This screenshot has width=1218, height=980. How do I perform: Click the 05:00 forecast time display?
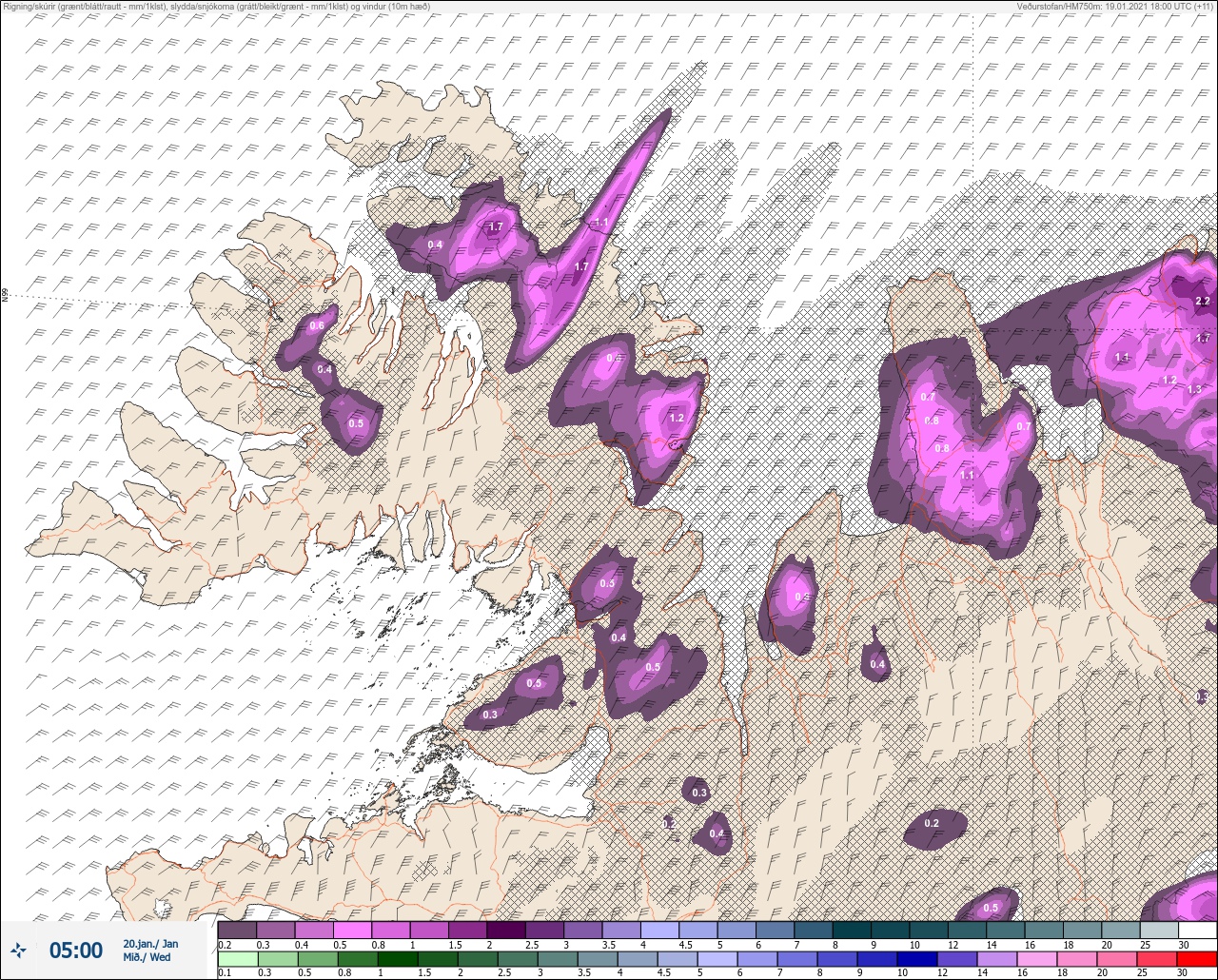pos(76,950)
